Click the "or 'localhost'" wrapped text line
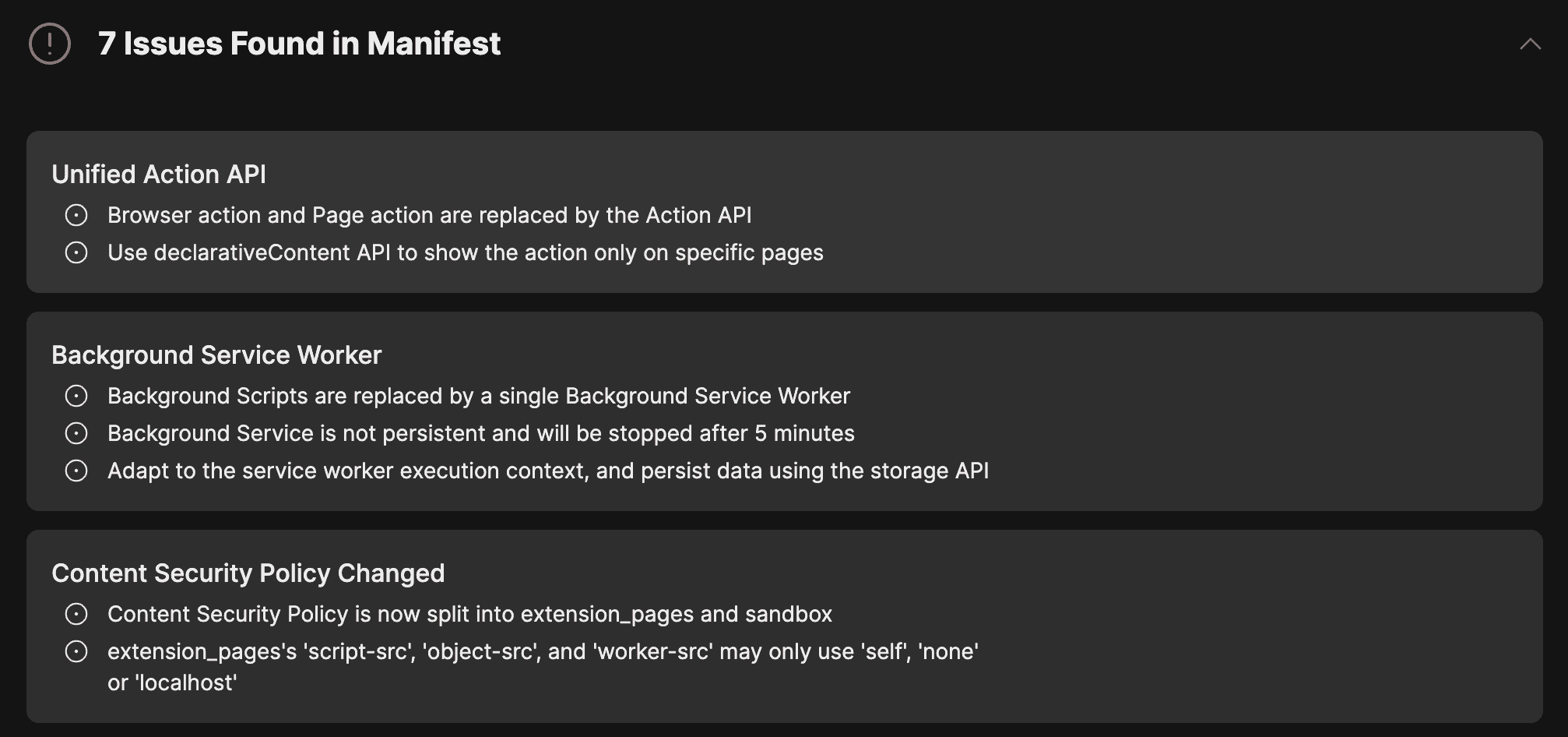The width and height of the screenshot is (1568, 737). point(172,682)
